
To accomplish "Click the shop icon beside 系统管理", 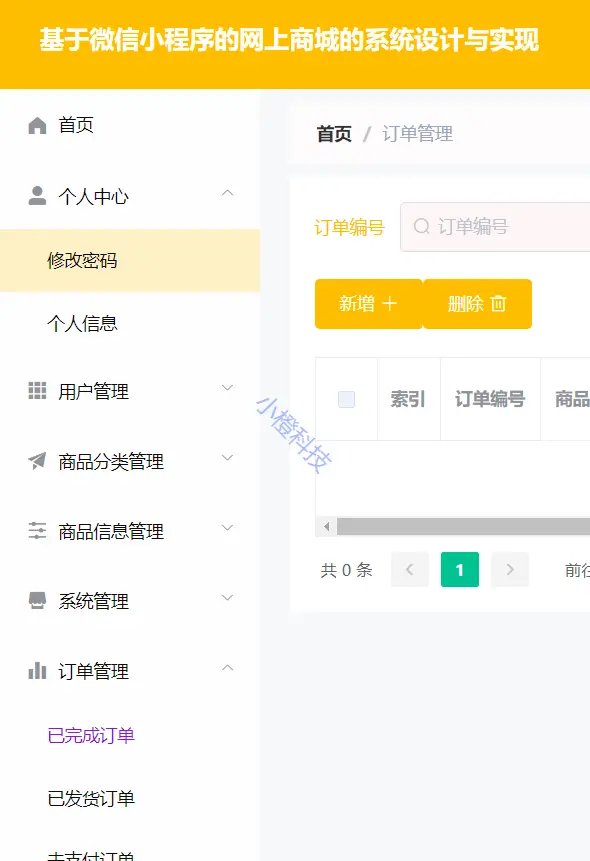I will click(x=37, y=601).
